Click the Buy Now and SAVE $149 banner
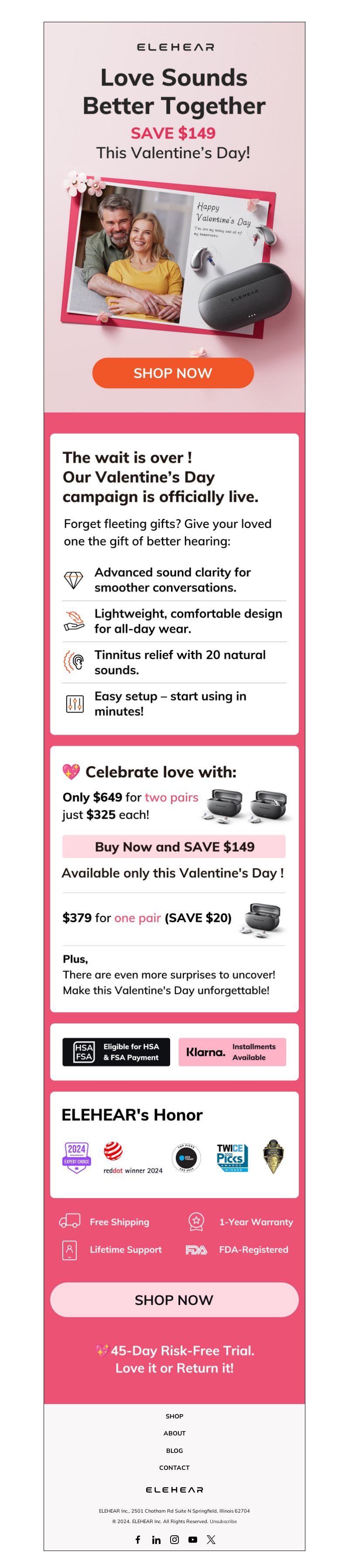Viewport: 349px width, 1568px height. click(x=174, y=847)
